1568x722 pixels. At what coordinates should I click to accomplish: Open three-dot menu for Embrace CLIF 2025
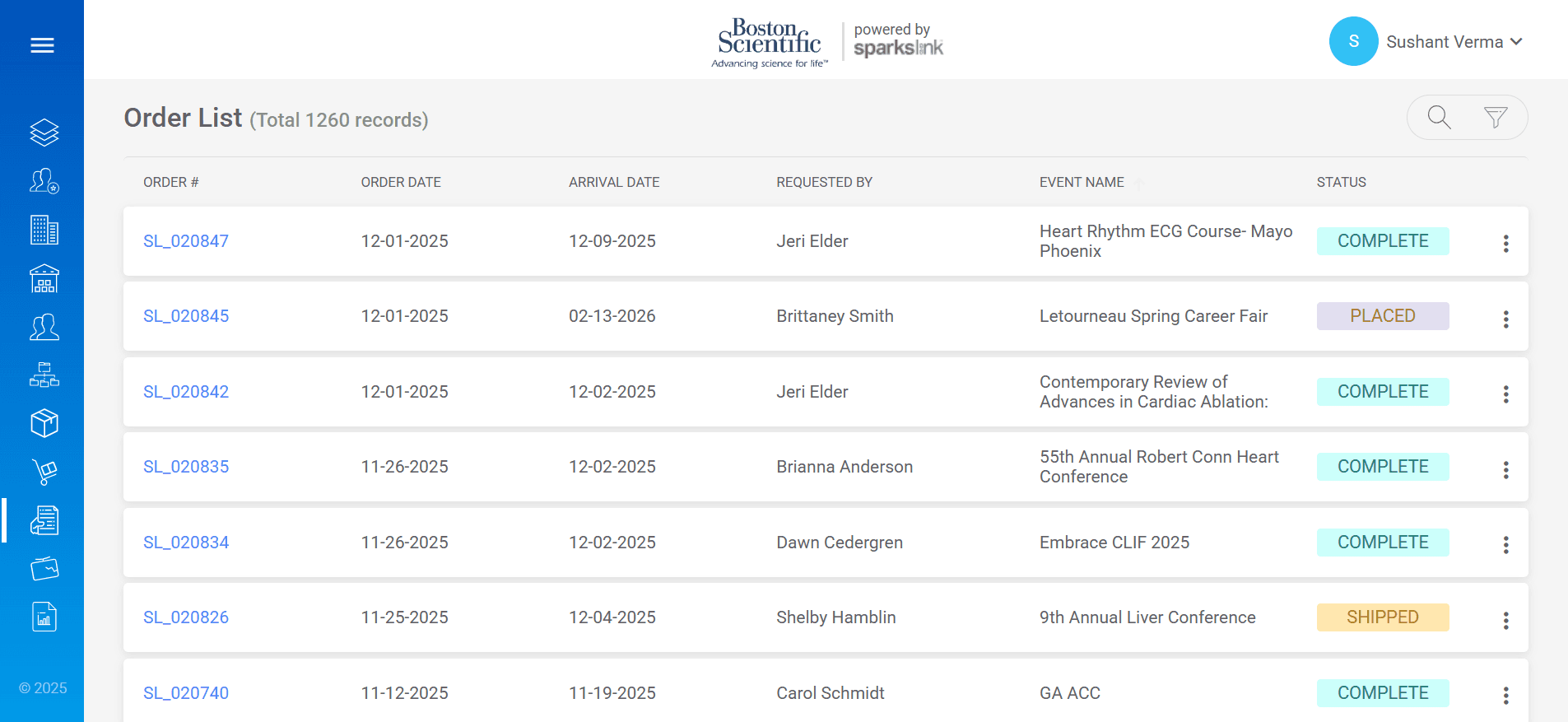tap(1505, 545)
